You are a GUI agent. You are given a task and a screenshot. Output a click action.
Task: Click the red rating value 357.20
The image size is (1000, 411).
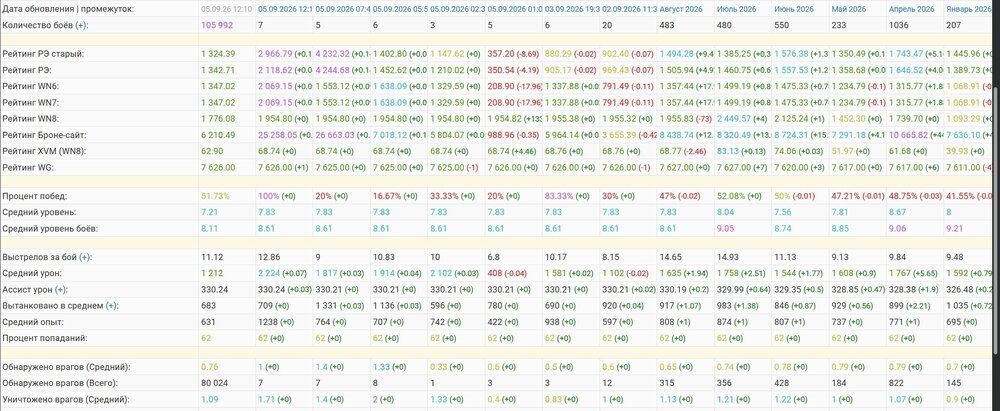(x=500, y=54)
